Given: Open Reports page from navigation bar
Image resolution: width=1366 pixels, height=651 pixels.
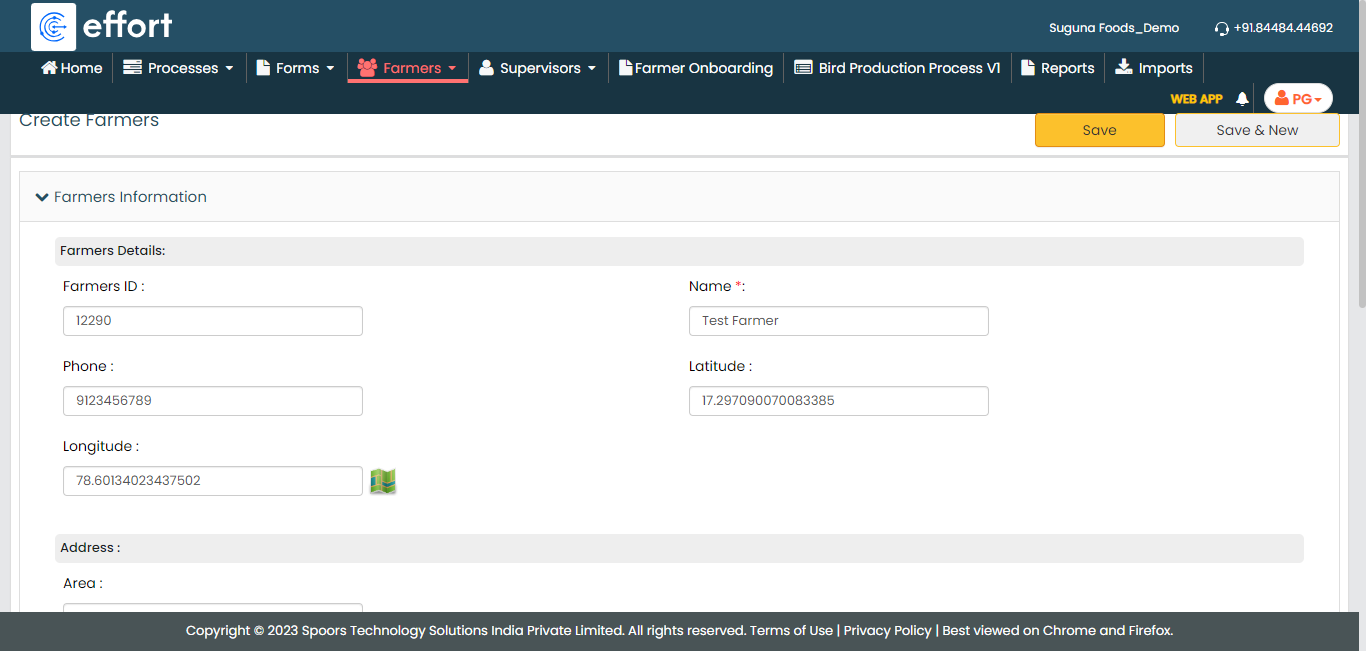Looking at the screenshot, I should coord(1057,68).
